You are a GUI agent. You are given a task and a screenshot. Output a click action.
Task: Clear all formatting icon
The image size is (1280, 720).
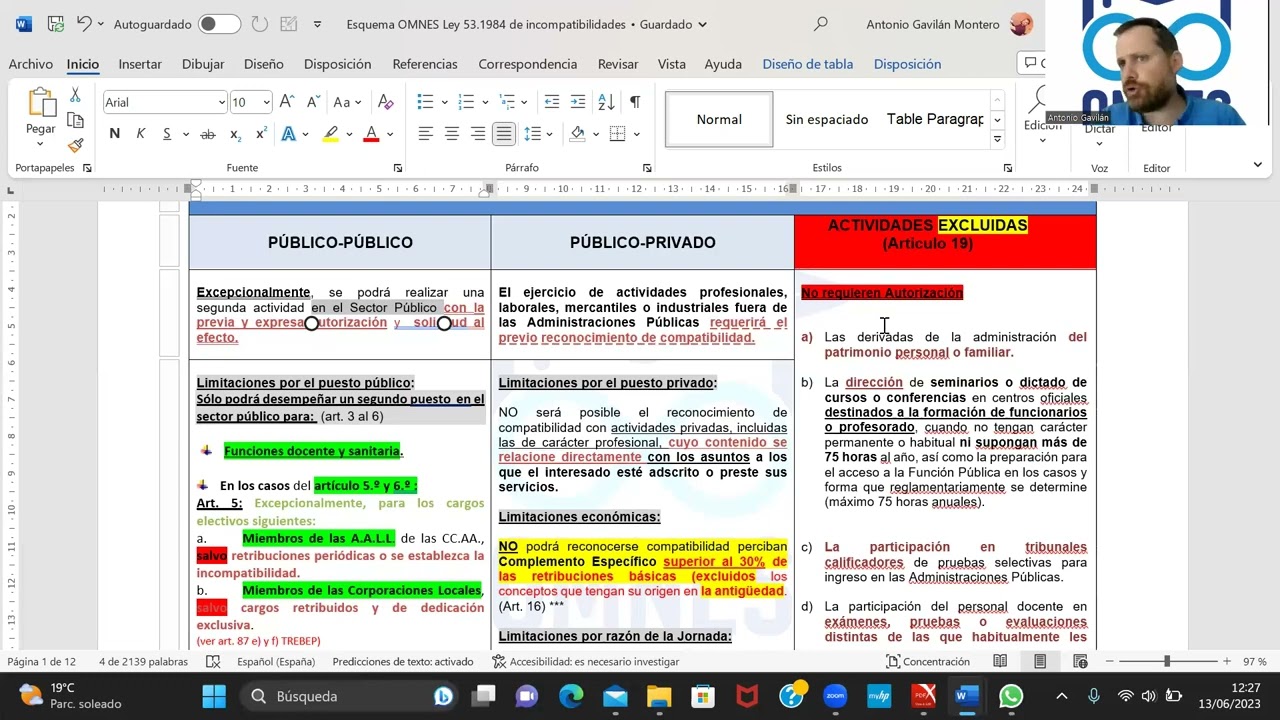385,102
